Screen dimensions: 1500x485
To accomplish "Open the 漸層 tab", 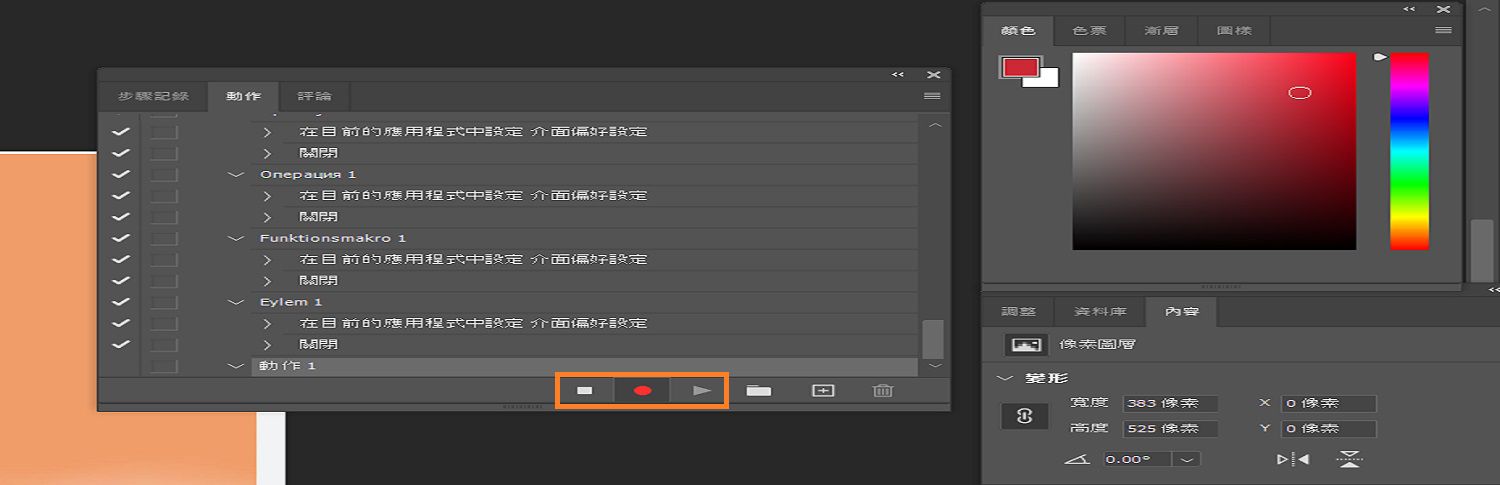I will click(x=1161, y=31).
